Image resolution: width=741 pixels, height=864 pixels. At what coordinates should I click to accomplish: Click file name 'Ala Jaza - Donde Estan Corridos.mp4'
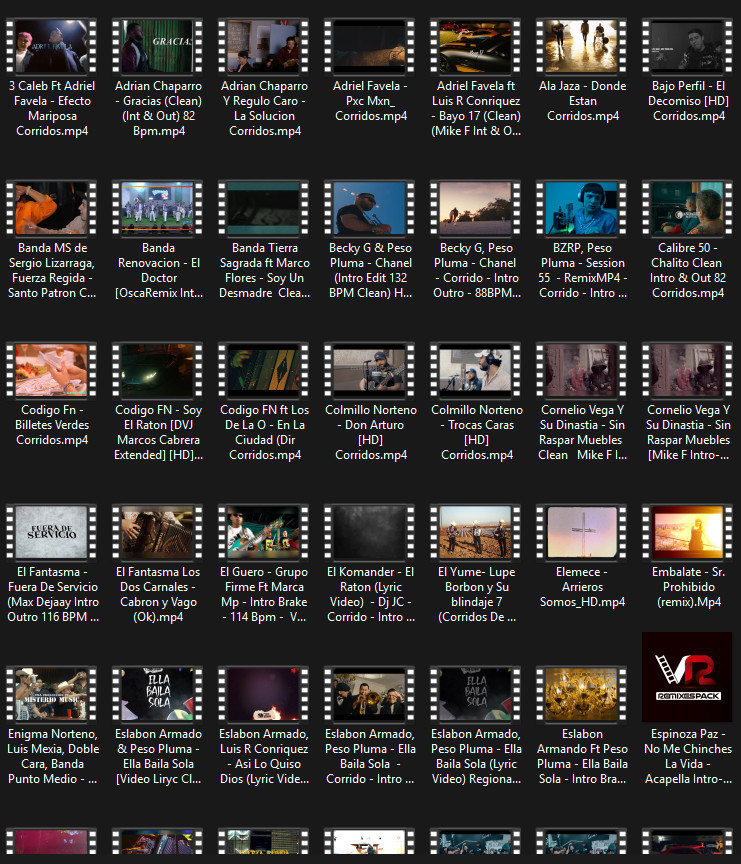[582, 101]
